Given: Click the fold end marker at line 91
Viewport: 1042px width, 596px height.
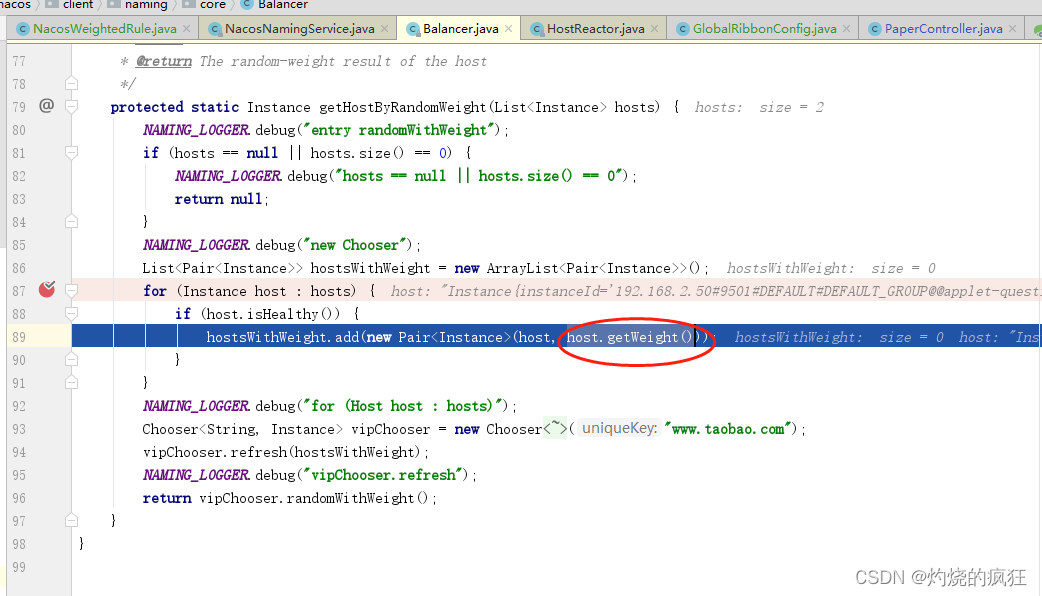Looking at the screenshot, I should [72, 382].
